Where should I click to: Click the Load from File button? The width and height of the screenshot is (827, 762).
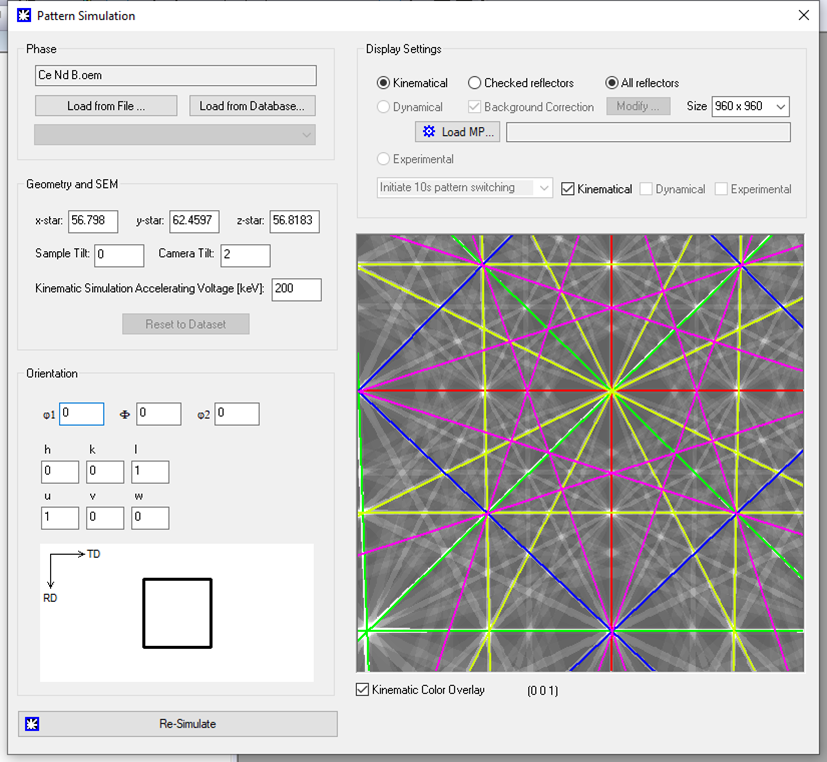(105, 105)
